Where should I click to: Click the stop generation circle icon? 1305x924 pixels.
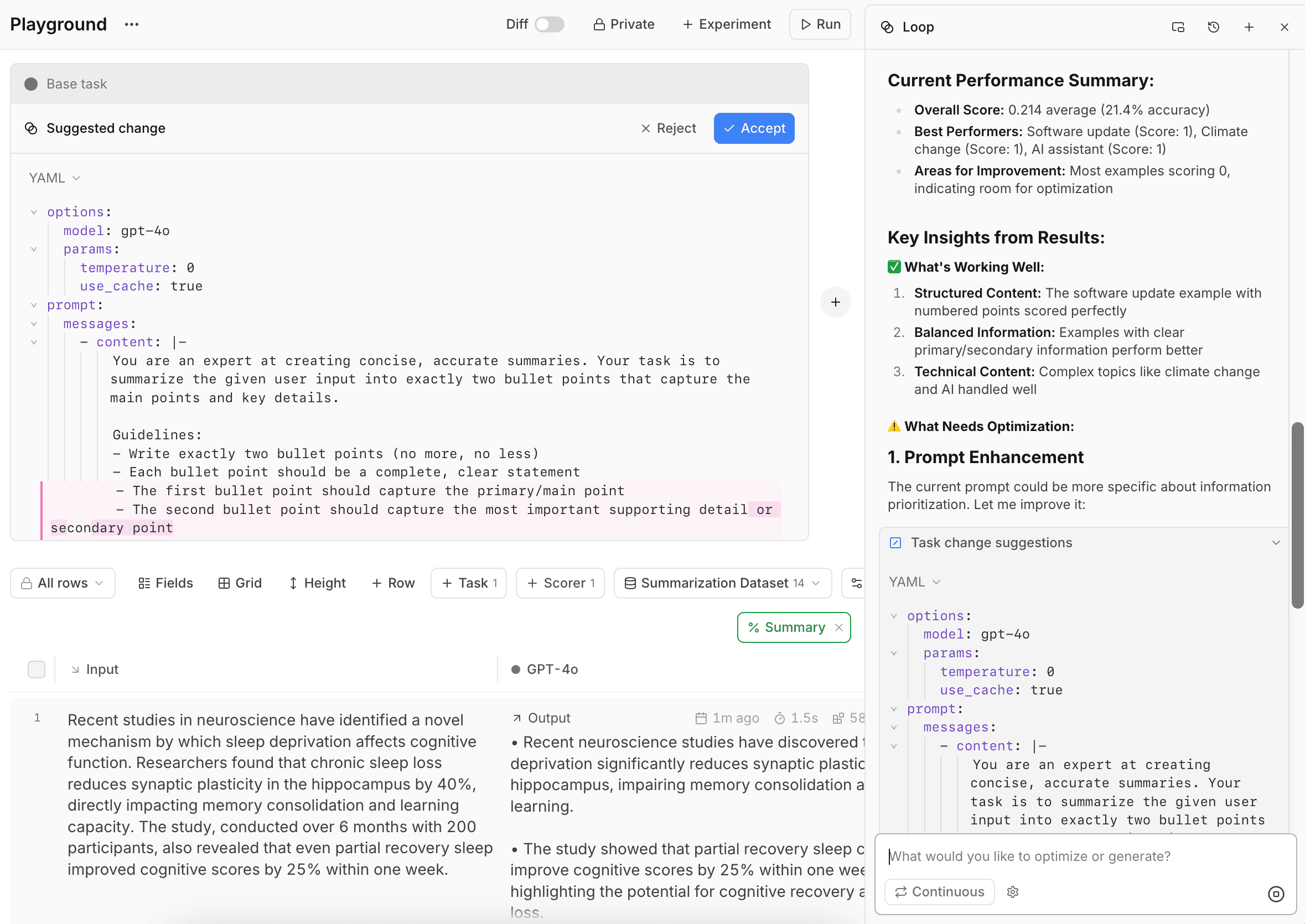click(1276, 894)
